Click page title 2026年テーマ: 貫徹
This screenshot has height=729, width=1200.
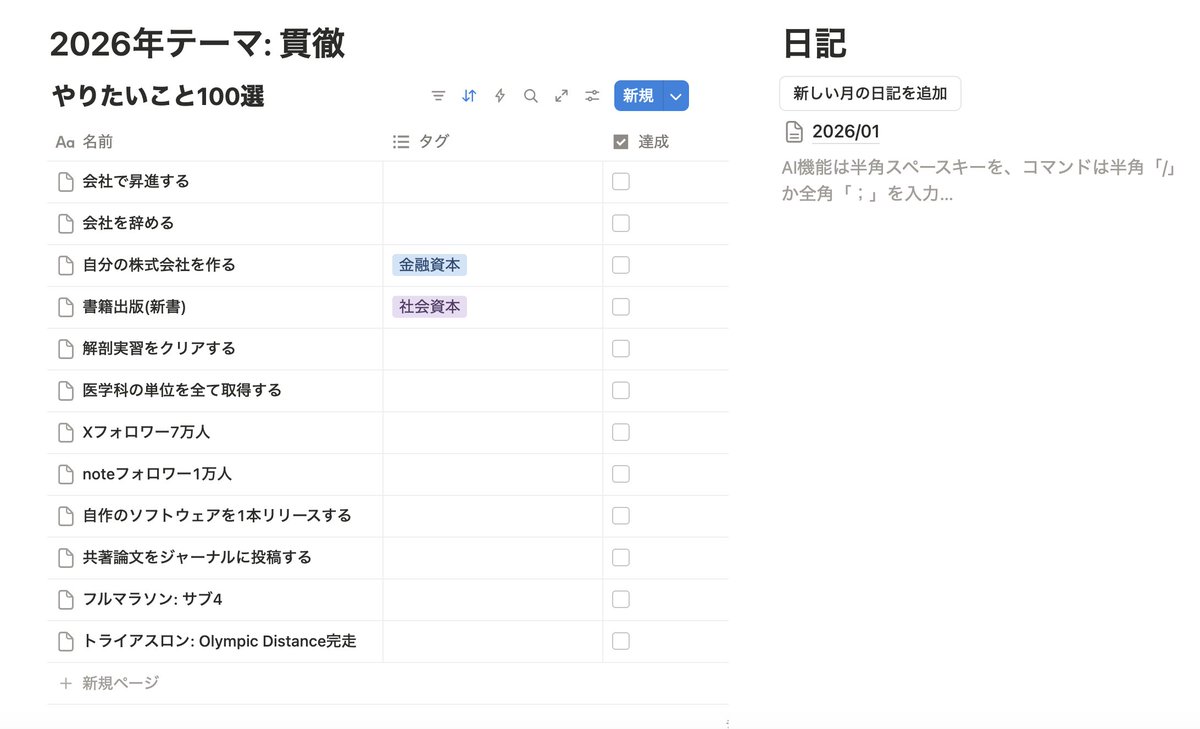(197, 43)
